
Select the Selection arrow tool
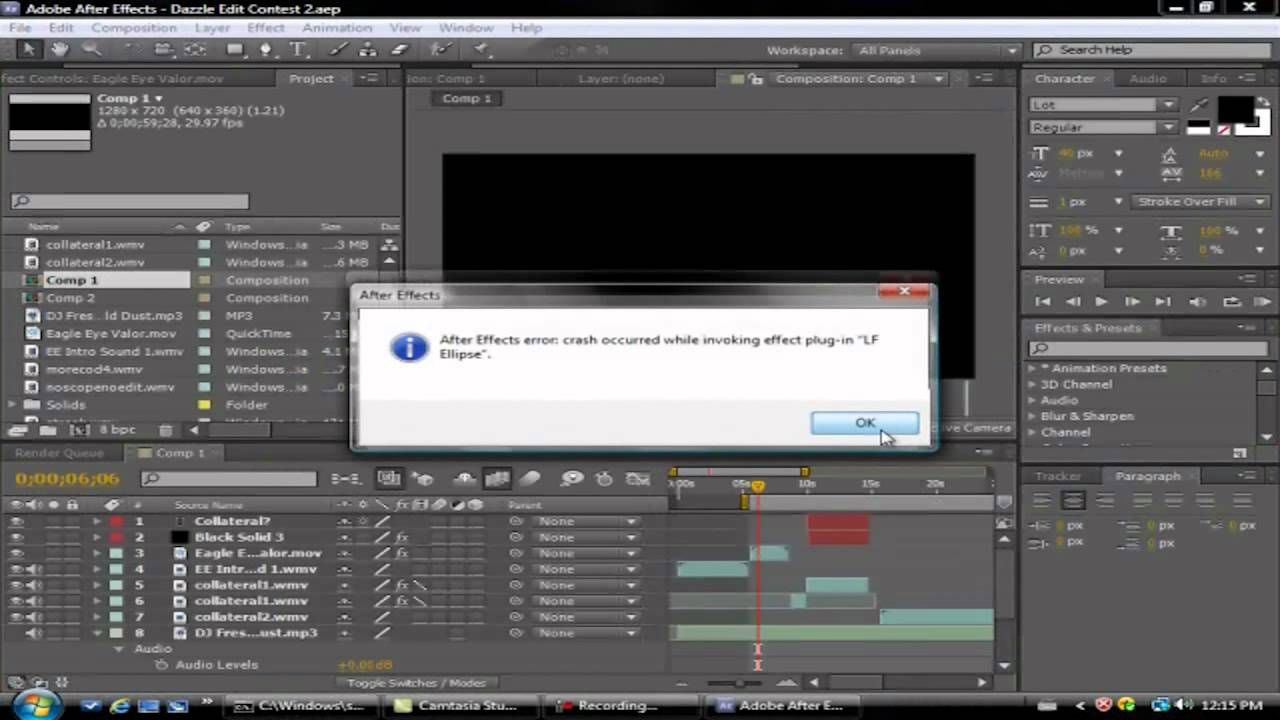[x=28, y=50]
